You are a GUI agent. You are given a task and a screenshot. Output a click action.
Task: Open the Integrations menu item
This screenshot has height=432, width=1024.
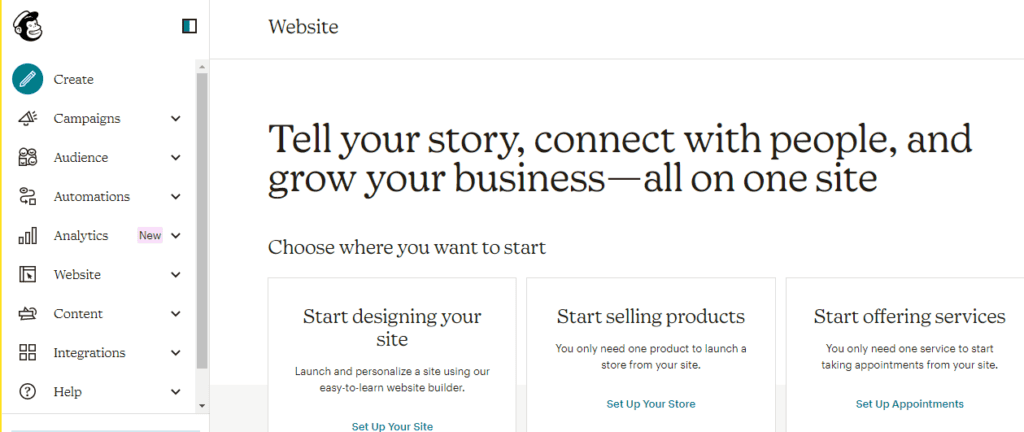pos(89,353)
